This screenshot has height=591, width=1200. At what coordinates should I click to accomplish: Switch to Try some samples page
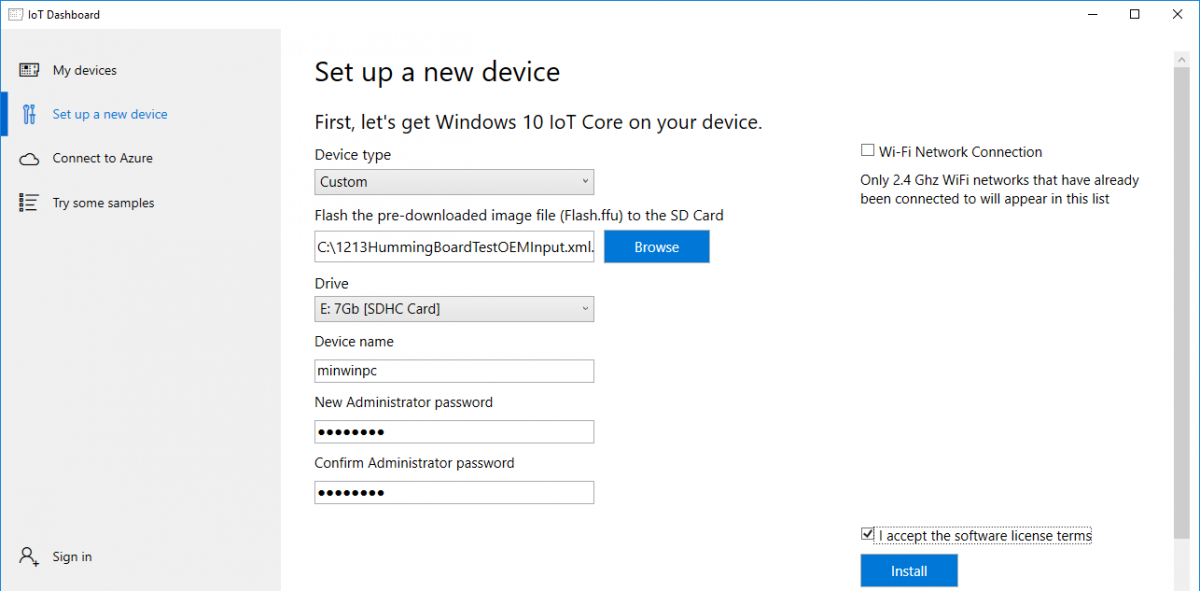click(x=103, y=202)
